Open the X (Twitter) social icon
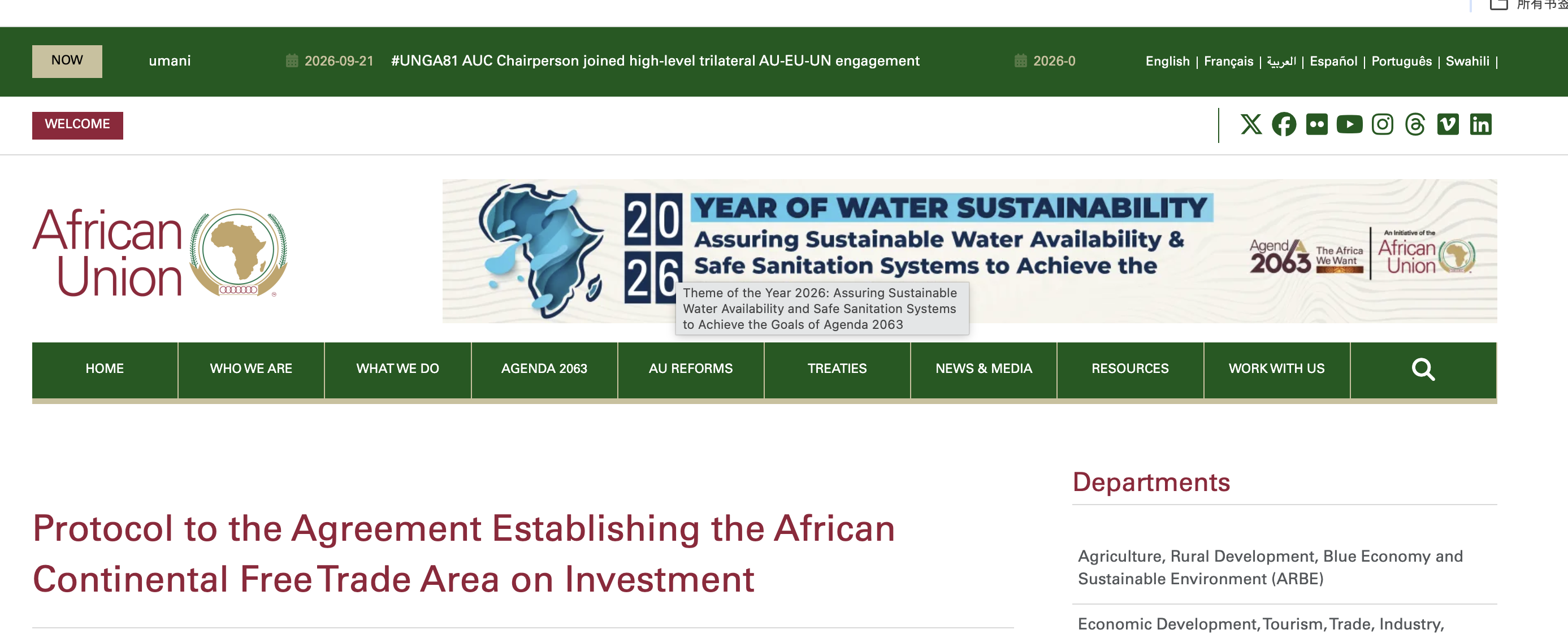The image size is (1568, 634). (1251, 124)
